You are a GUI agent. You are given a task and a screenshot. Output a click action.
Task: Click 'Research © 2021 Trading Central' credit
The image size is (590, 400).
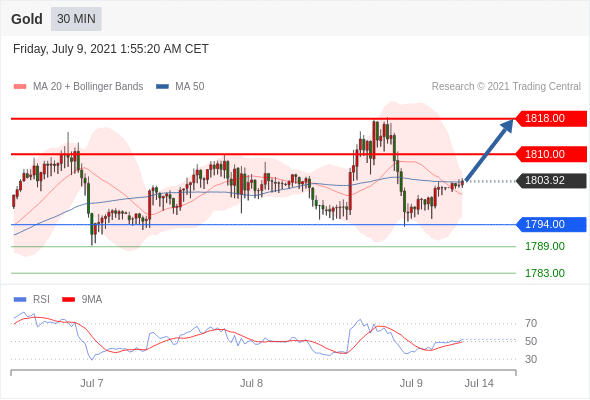coord(506,87)
